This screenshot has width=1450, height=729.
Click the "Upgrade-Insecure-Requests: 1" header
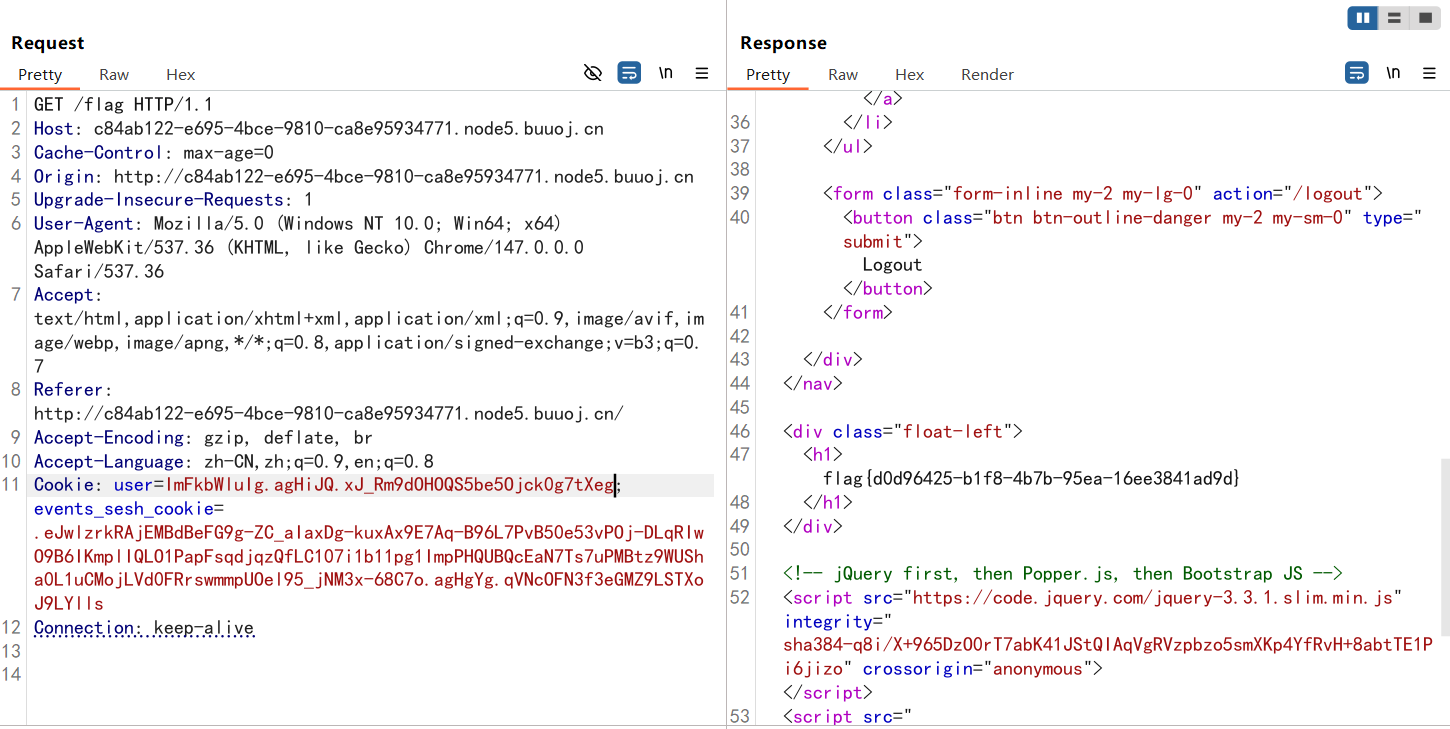click(x=173, y=200)
